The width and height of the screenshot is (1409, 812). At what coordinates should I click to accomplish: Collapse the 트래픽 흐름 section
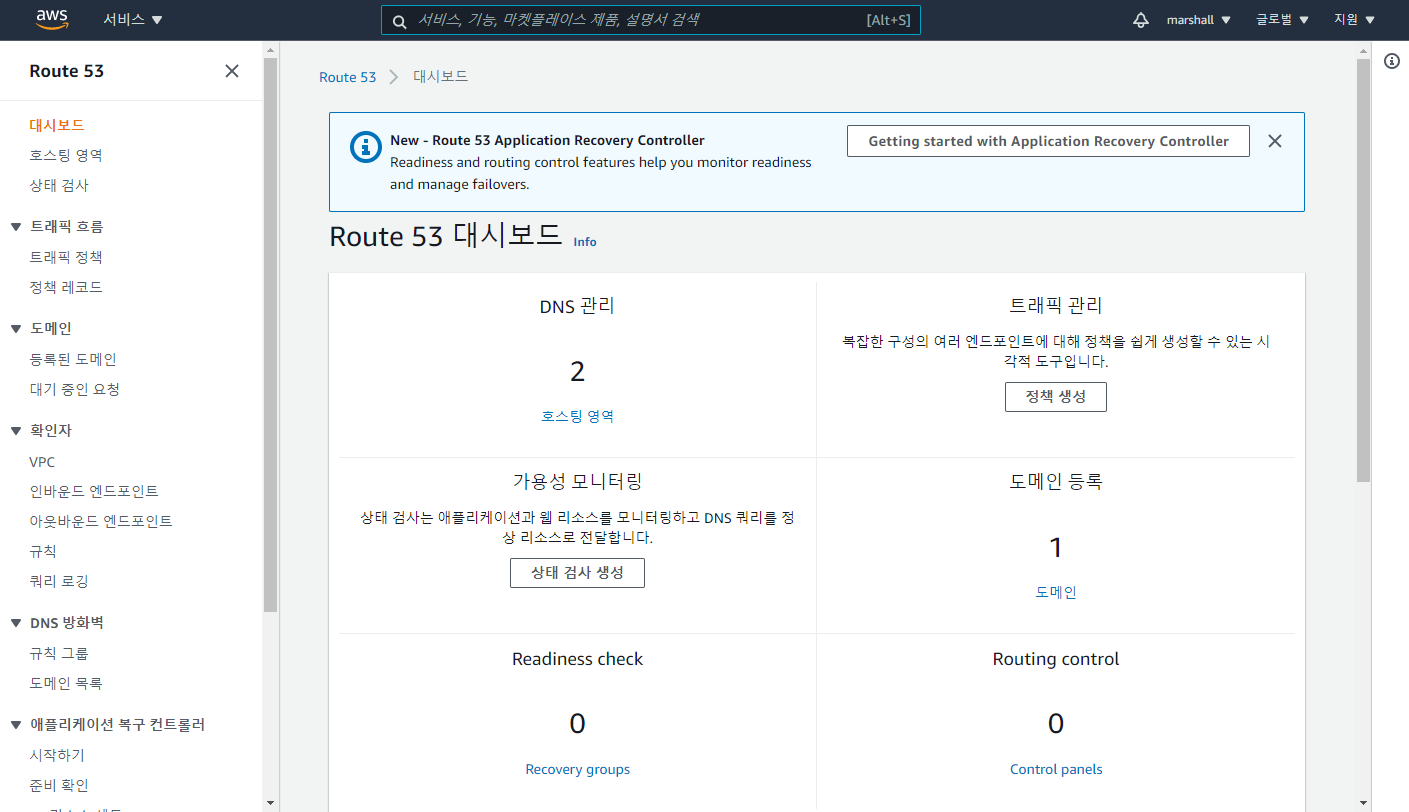(16, 227)
